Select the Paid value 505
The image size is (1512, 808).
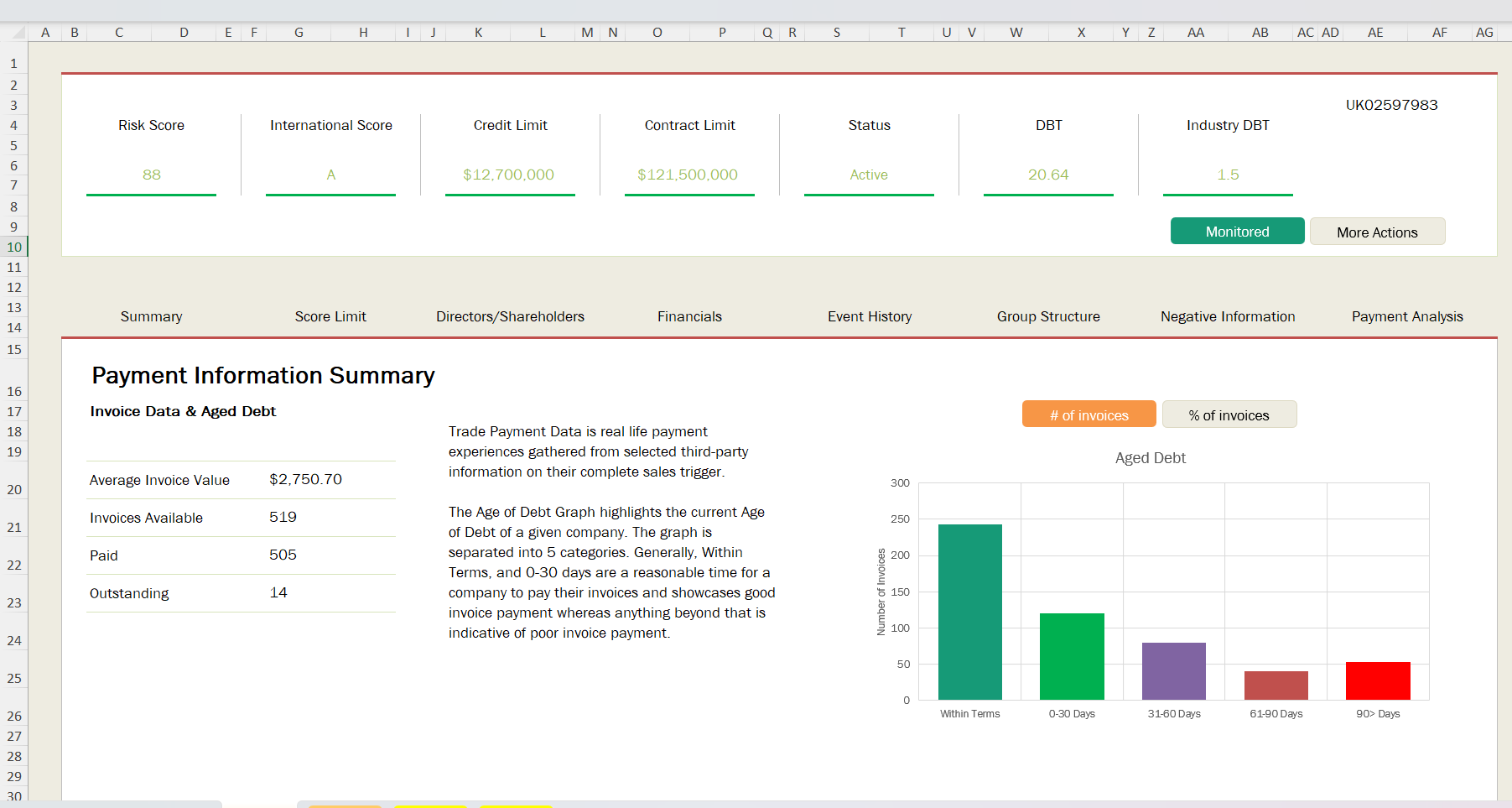click(x=283, y=555)
